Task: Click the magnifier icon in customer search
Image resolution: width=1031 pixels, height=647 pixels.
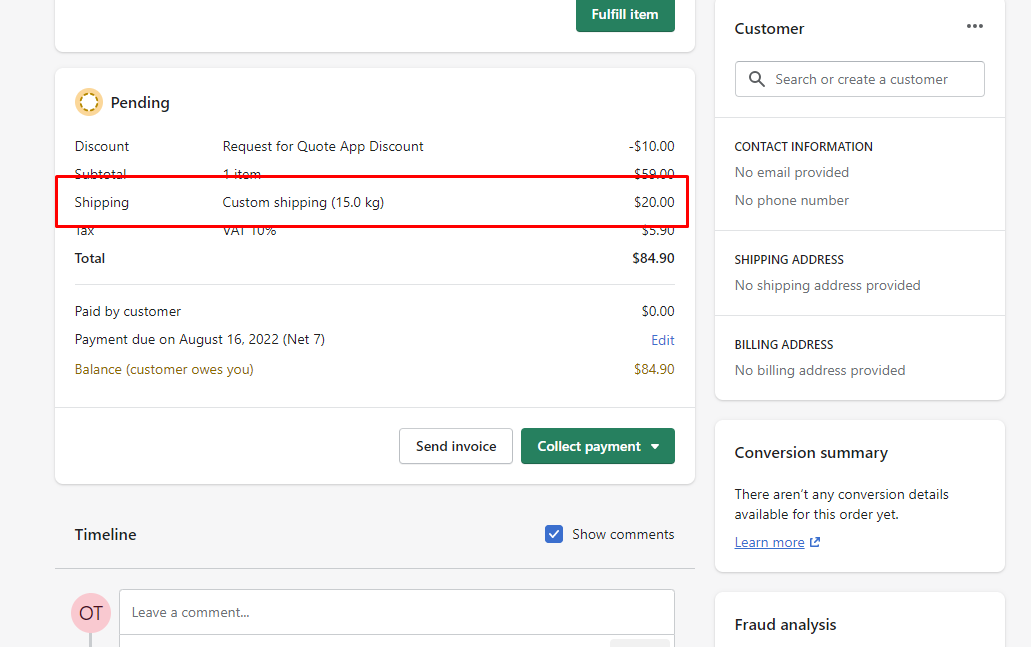Action: click(x=757, y=79)
